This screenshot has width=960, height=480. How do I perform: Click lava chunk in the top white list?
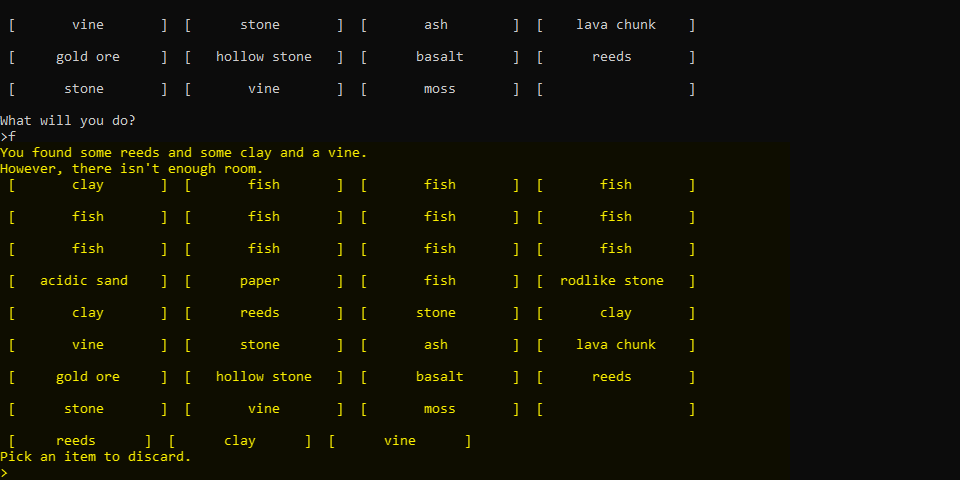tap(616, 25)
